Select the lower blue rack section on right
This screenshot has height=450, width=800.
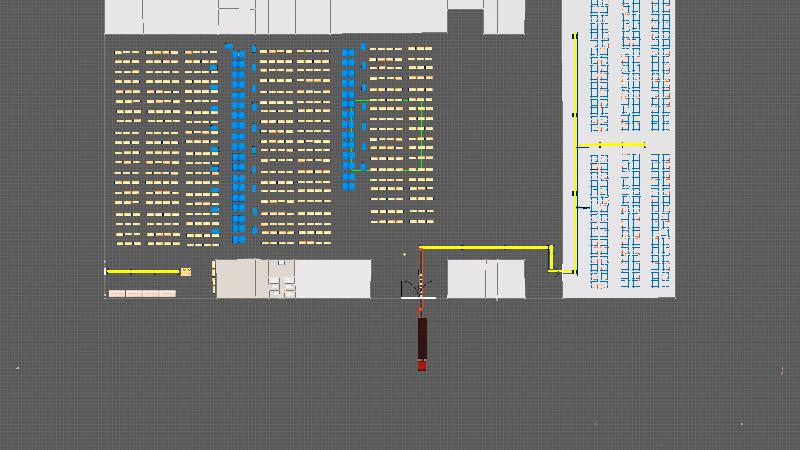[630, 220]
